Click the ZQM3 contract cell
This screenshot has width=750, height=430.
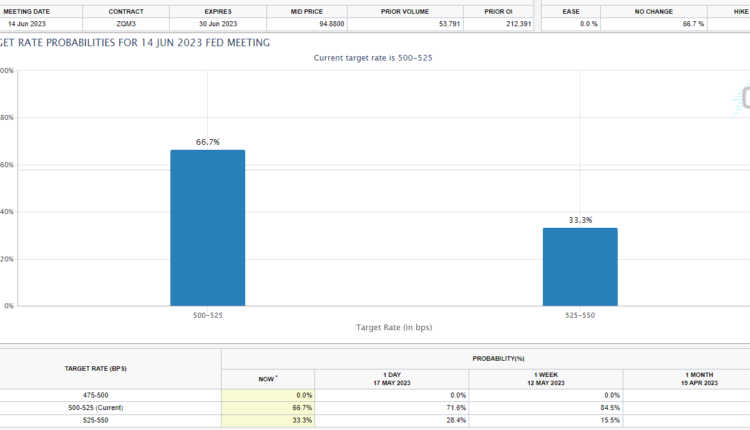coord(126,23)
